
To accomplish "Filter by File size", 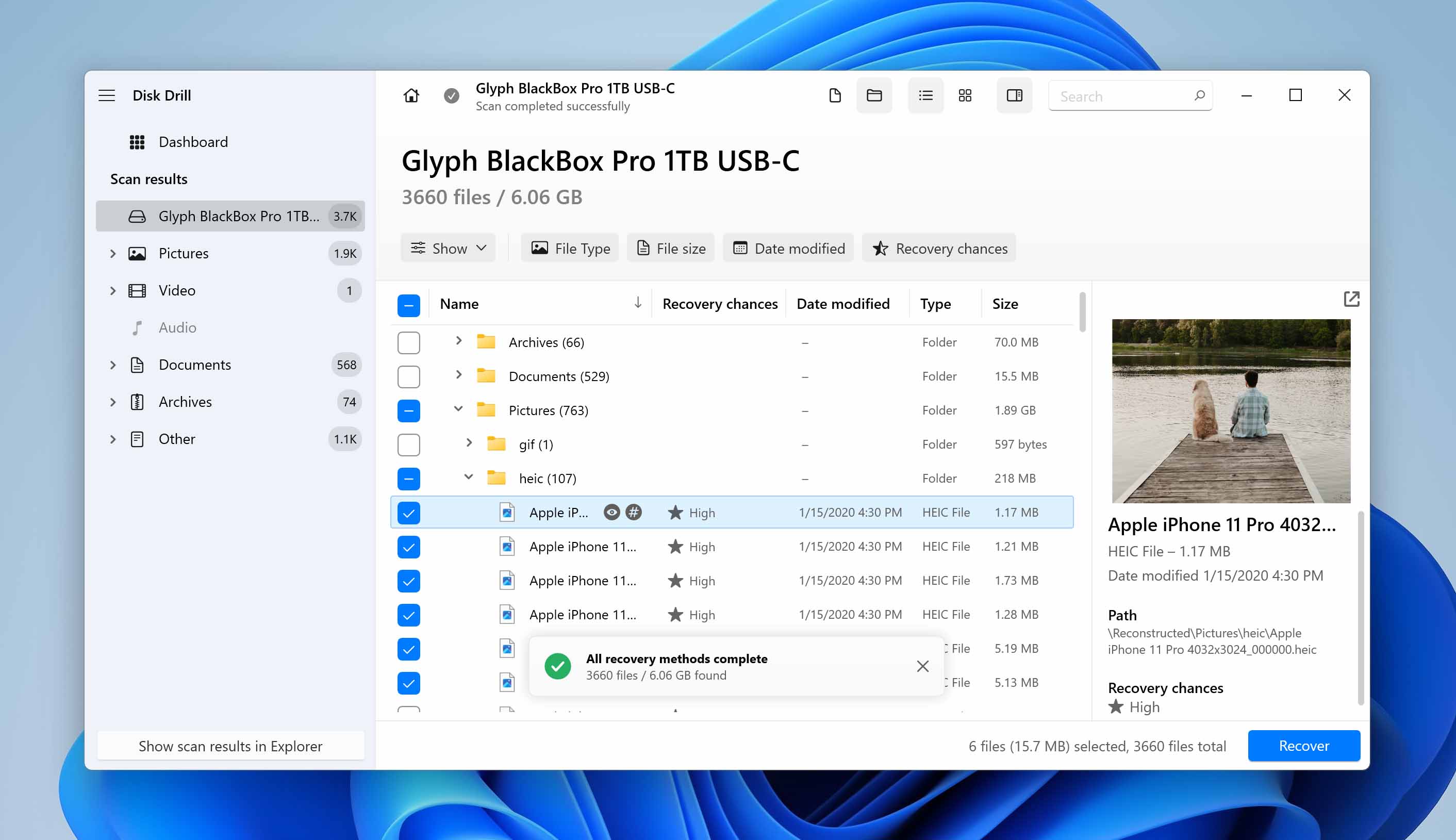I will 670,248.
